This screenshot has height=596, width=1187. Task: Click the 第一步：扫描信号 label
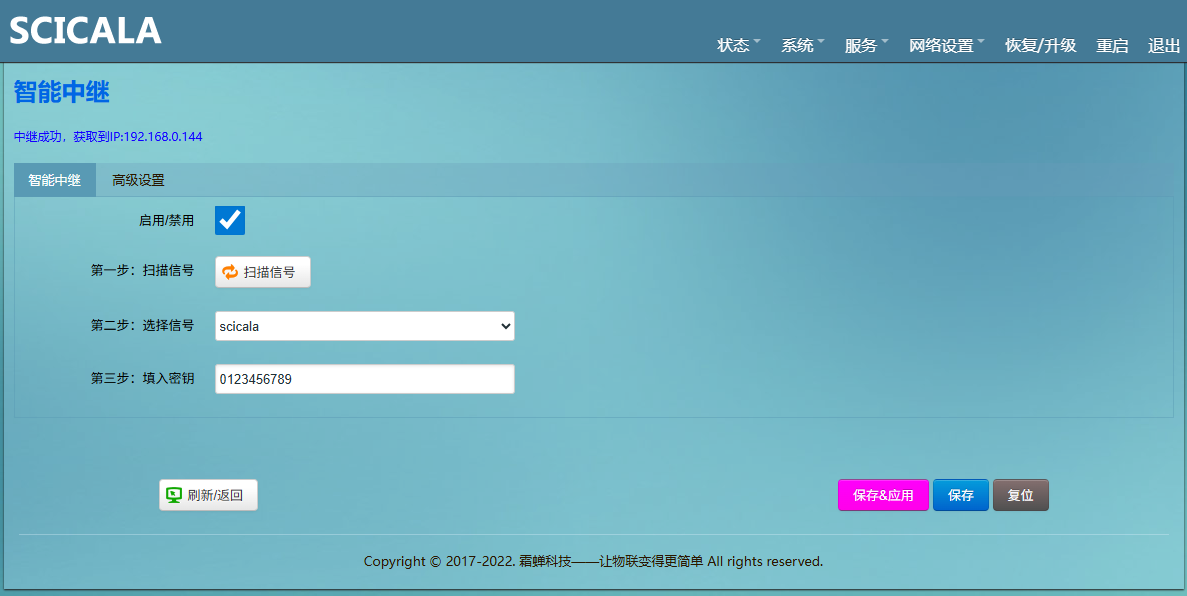tap(142, 270)
